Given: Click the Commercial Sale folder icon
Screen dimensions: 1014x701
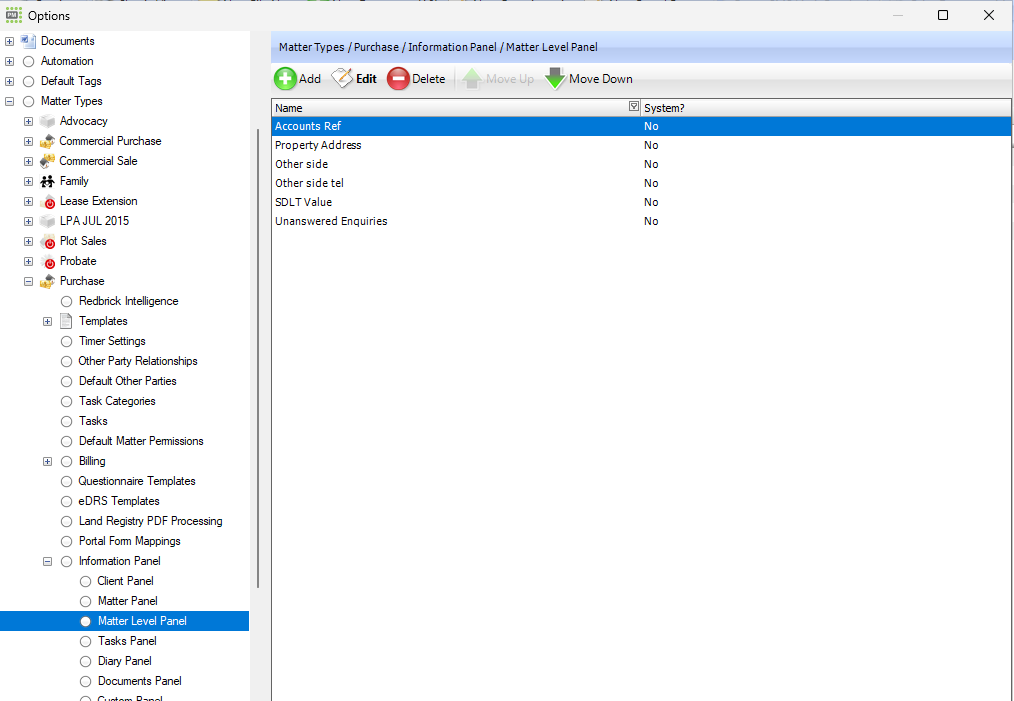Looking at the screenshot, I should click(47, 161).
